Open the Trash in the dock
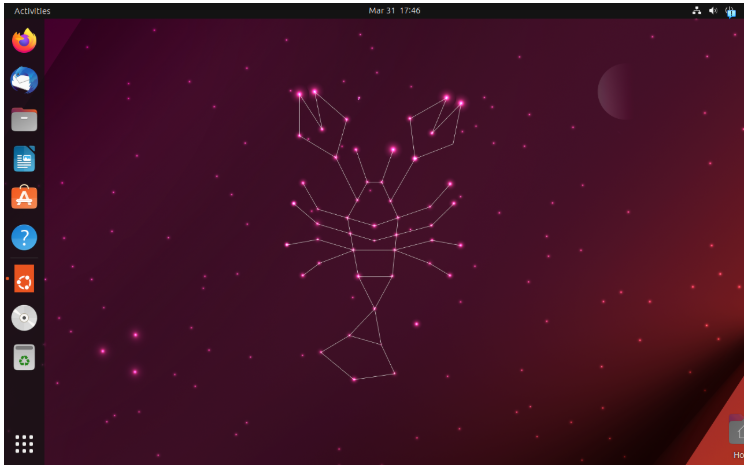747x465 pixels. pyautogui.click(x=24, y=357)
